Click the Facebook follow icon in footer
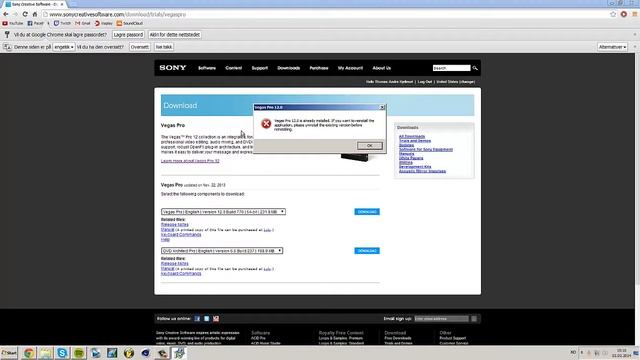 (x=197, y=319)
